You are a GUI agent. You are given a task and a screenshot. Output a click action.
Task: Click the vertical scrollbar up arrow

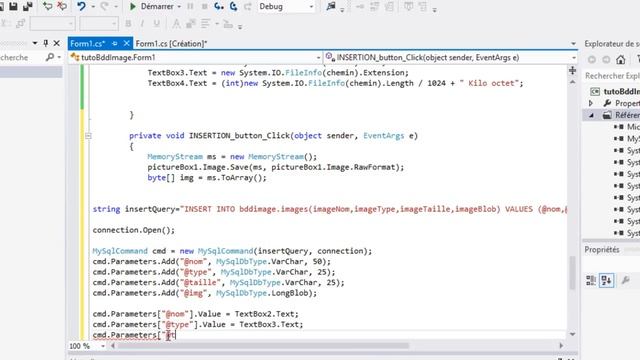pos(572,82)
